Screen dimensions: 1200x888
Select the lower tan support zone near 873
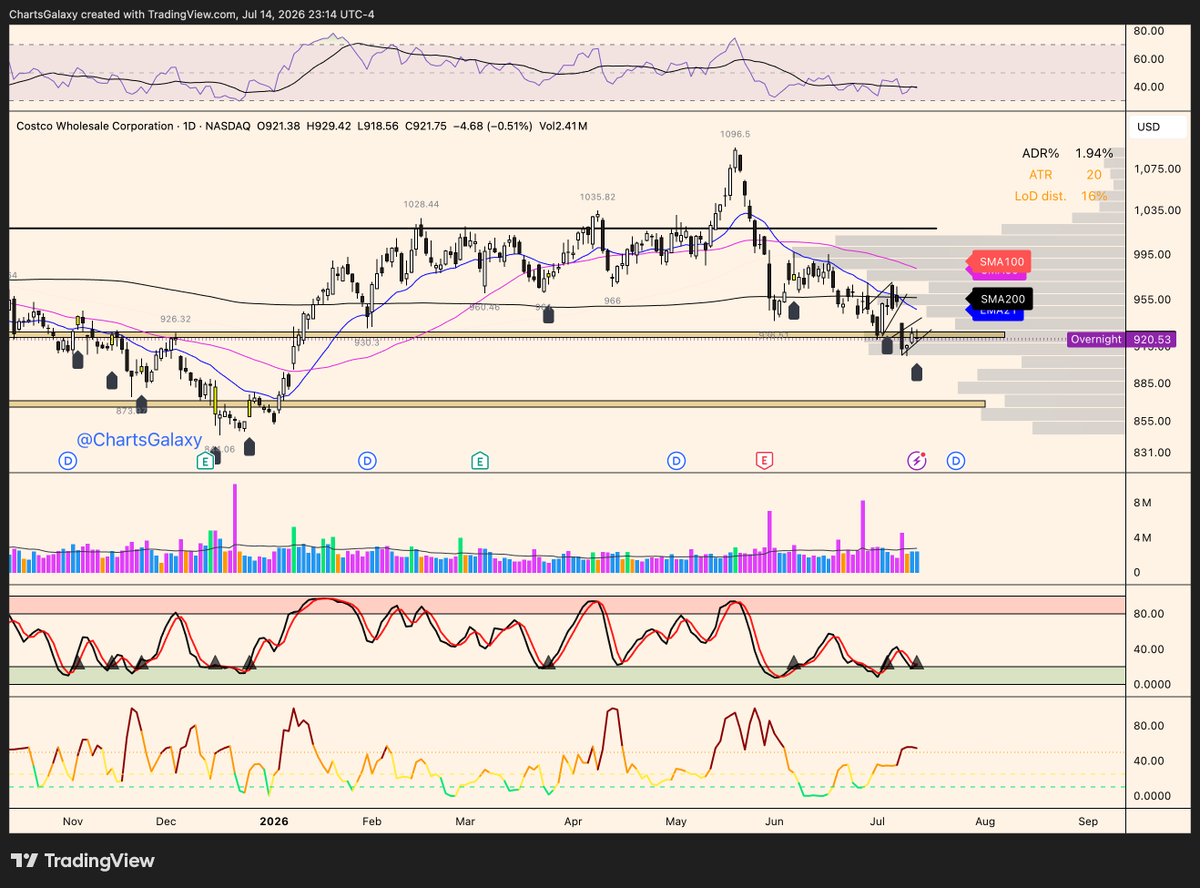point(497,404)
